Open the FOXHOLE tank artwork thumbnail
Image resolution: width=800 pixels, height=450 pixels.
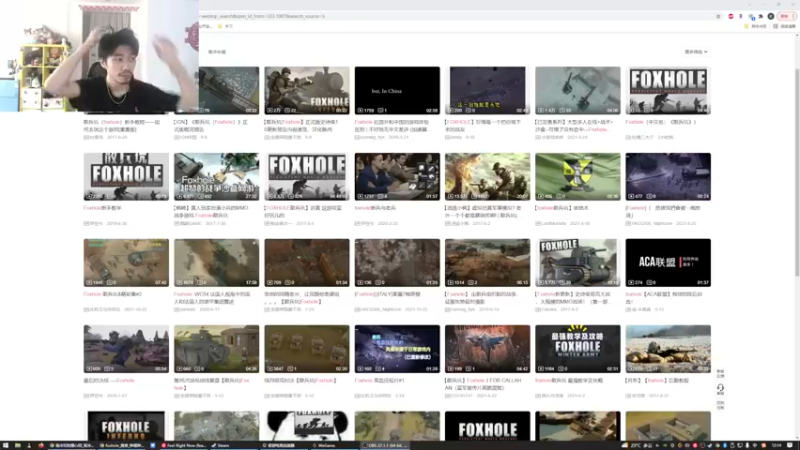(578, 262)
